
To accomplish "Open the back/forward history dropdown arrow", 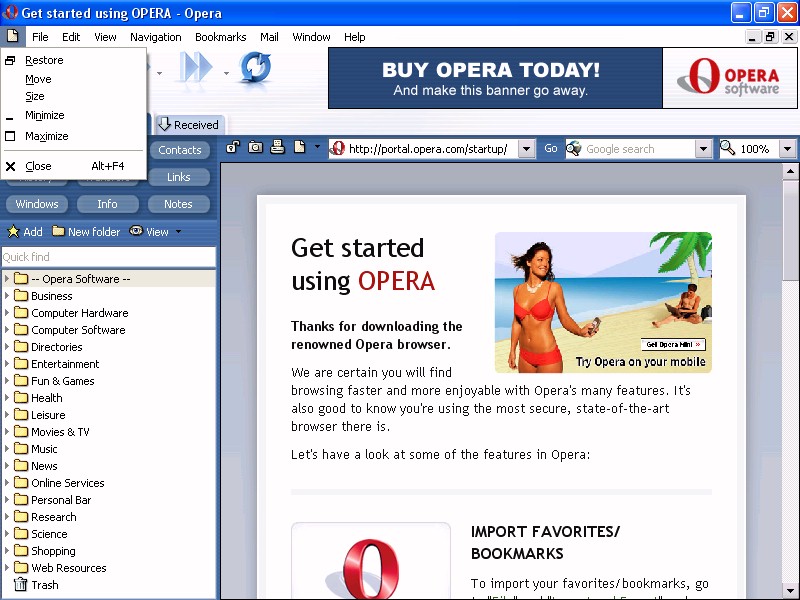I will coord(159,73).
